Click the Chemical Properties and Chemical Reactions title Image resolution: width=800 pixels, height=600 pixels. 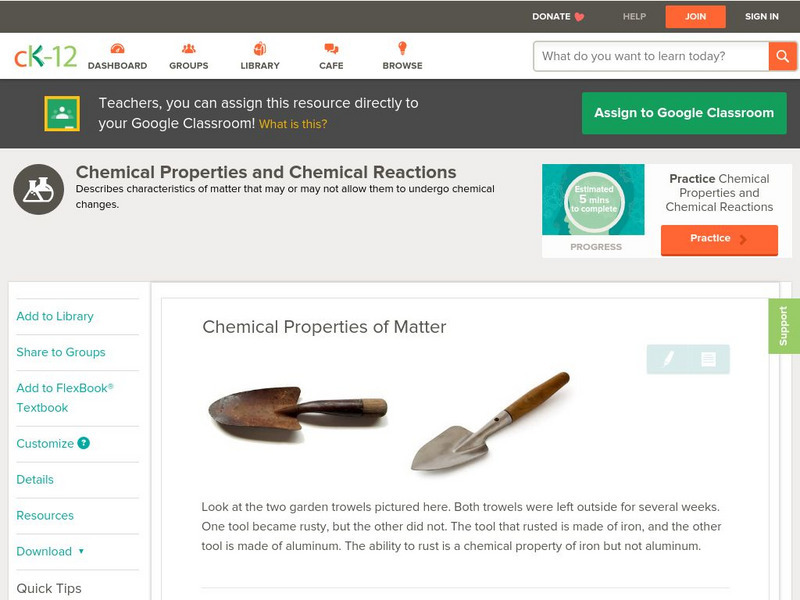266,172
